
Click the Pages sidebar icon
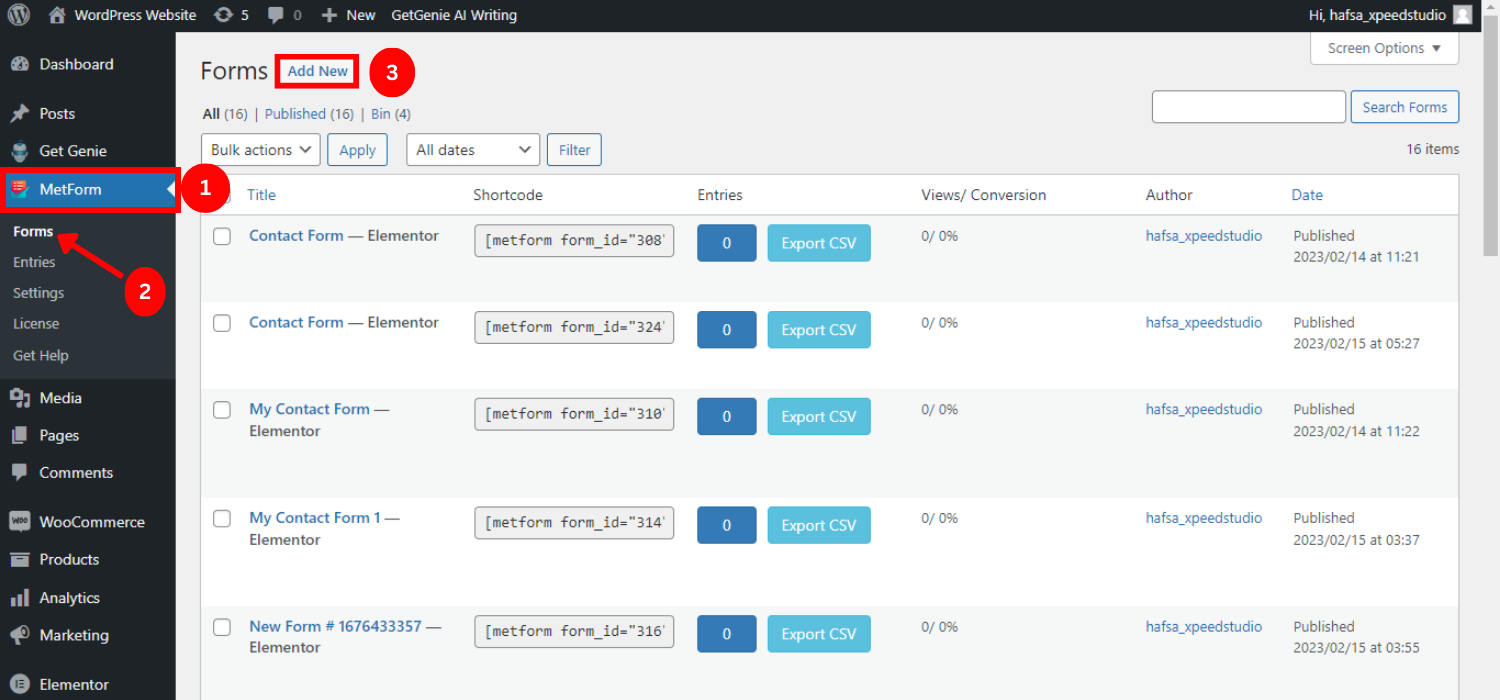pyautogui.click(x=20, y=436)
